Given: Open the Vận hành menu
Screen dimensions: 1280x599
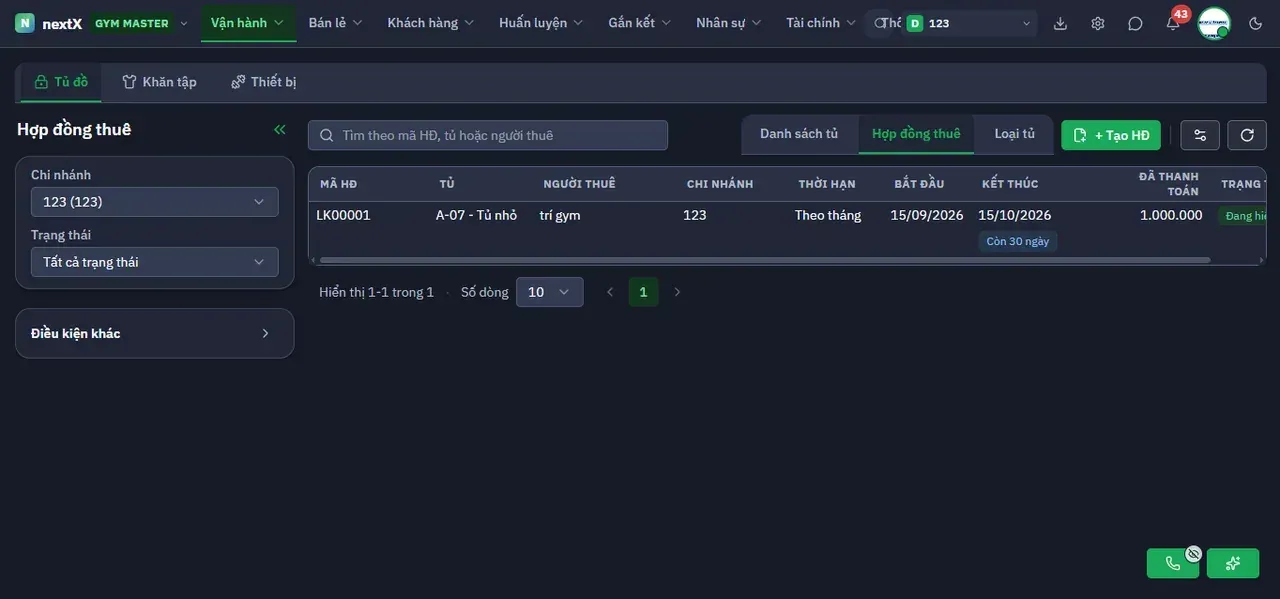Looking at the screenshot, I should tap(248, 23).
